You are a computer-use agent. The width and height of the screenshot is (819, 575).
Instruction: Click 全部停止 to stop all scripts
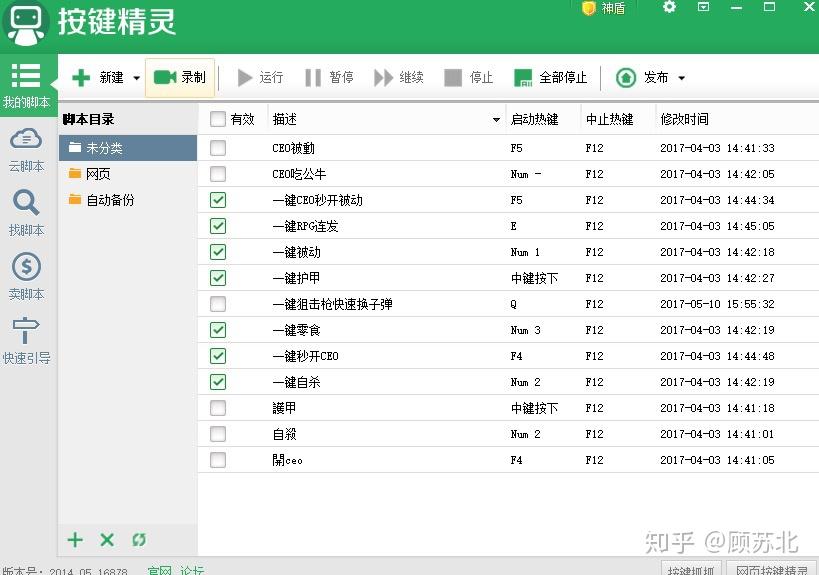pos(551,78)
